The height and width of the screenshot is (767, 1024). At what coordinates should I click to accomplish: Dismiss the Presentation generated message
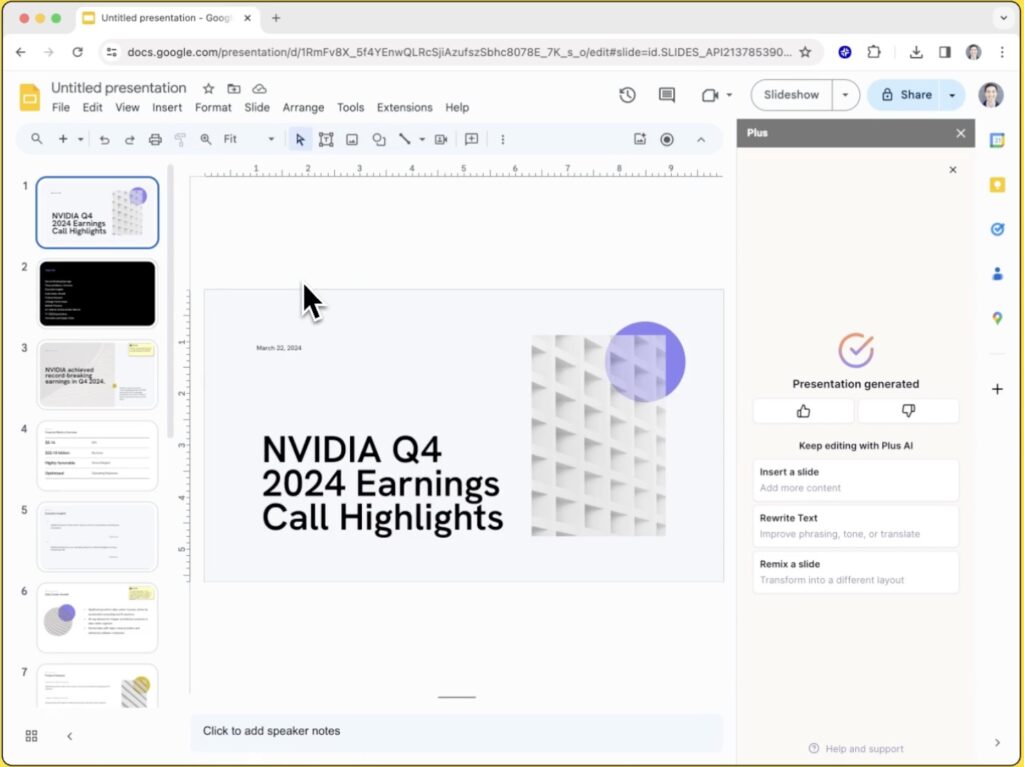pos(953,170)
